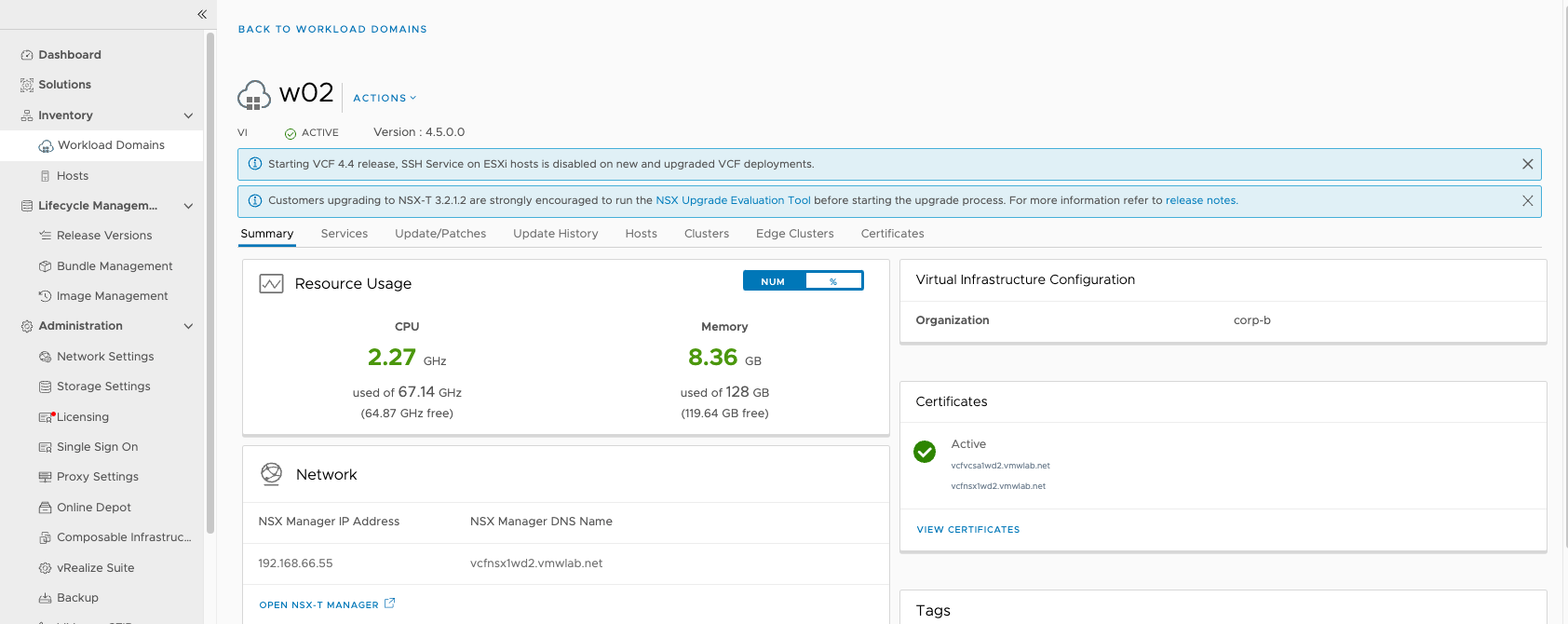
Task: Click the DNS name vcfnsx1wd2.vmwlab.net in Network
Action: (x=536, y=563)
